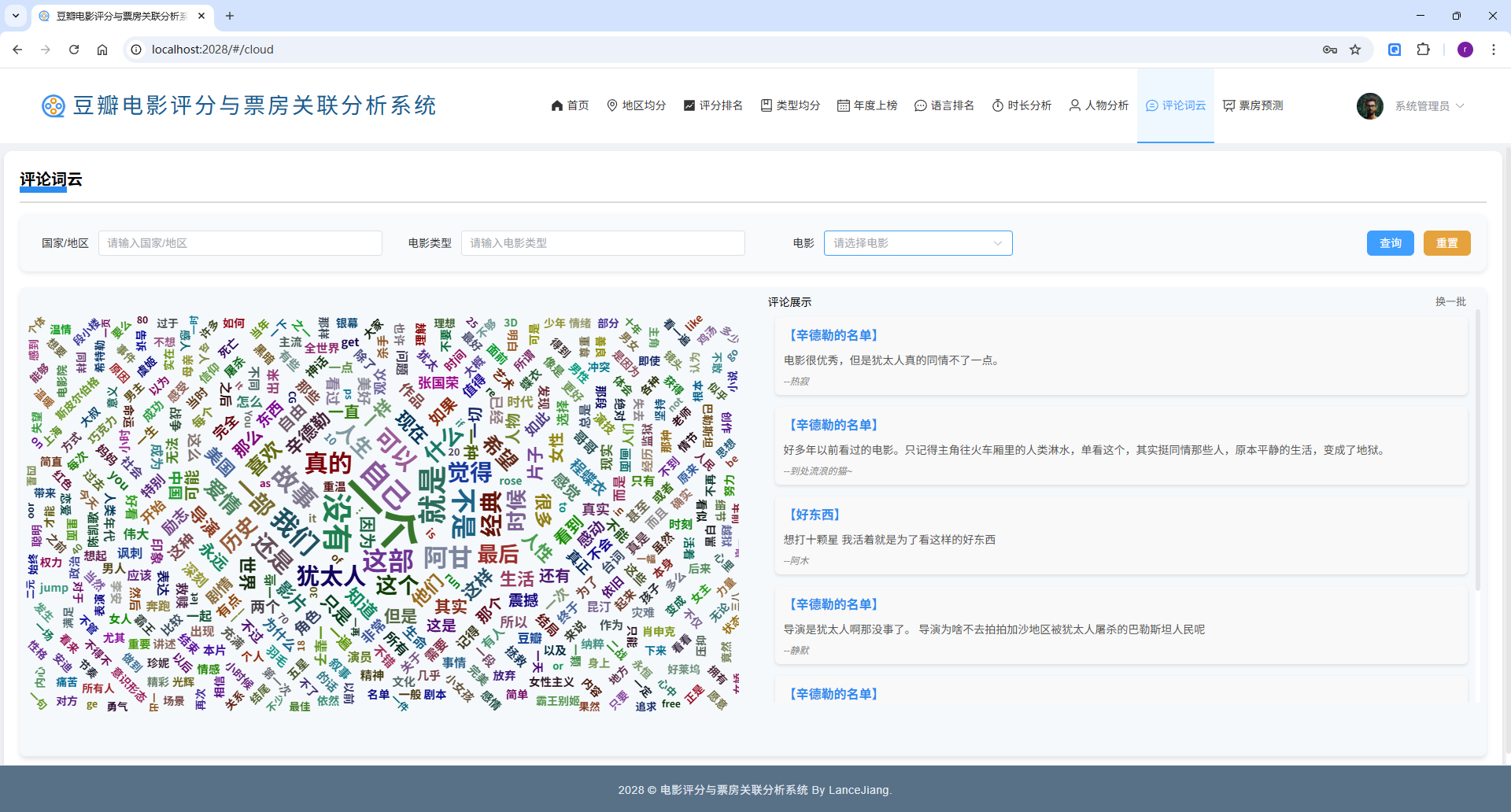This screenshot has height=812, width=1511.
Task: Click the 评论展示 panel label
Action: pyautogui.click(x=789, y=302)
